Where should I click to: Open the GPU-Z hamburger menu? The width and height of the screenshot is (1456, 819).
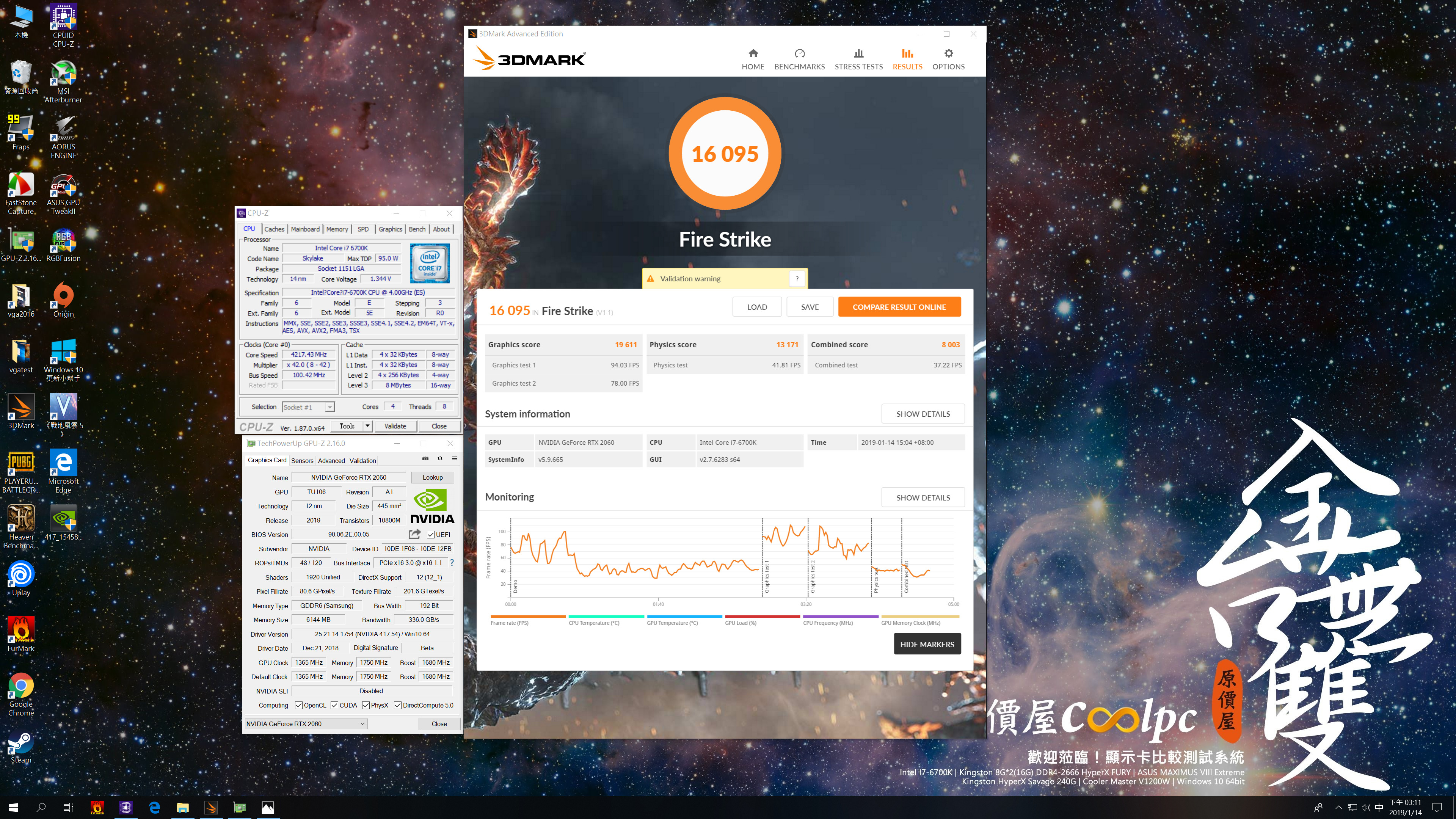coord(455,459)
